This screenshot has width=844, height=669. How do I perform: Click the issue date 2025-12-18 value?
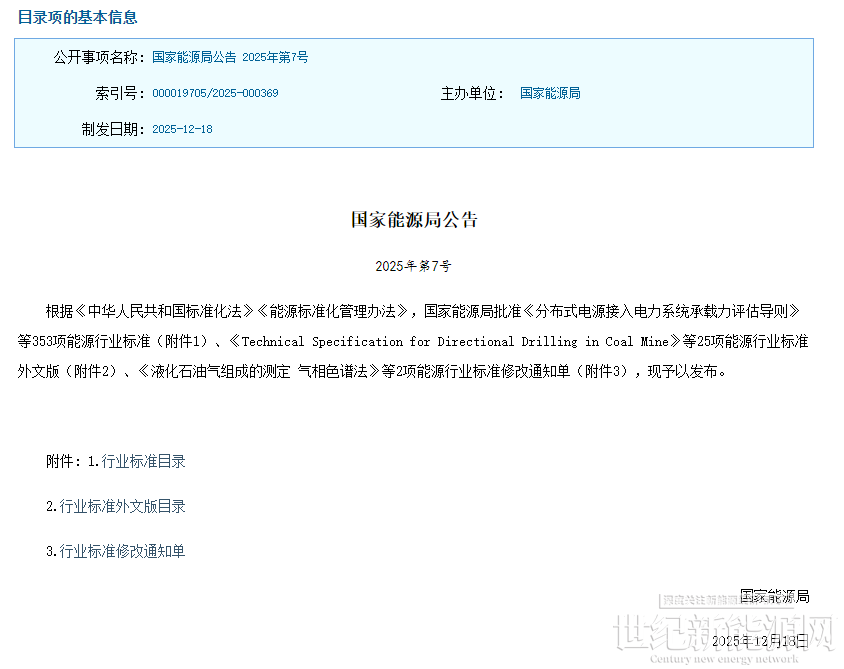tap(182, 130)
